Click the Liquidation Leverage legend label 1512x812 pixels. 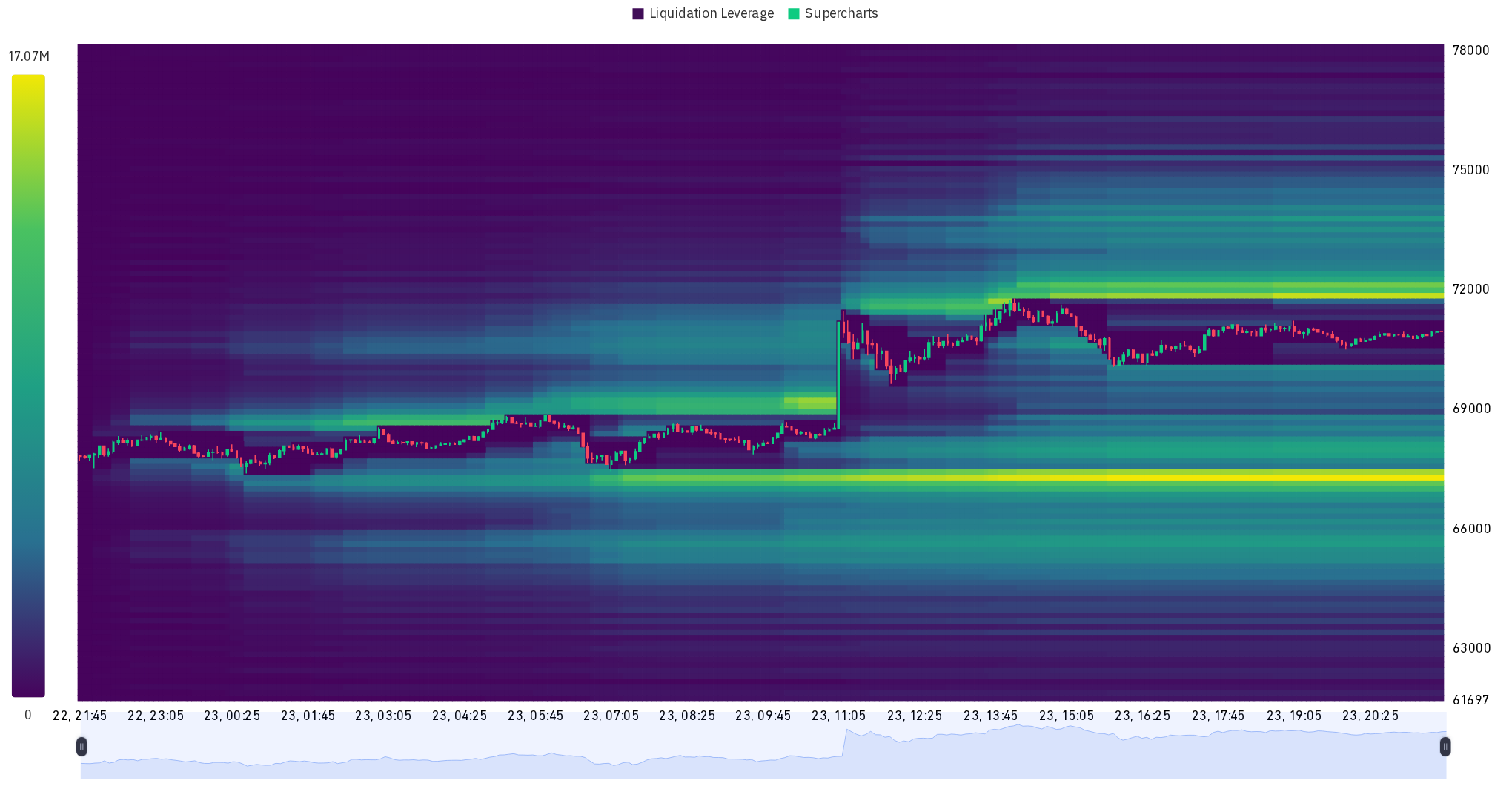point(711,14)
